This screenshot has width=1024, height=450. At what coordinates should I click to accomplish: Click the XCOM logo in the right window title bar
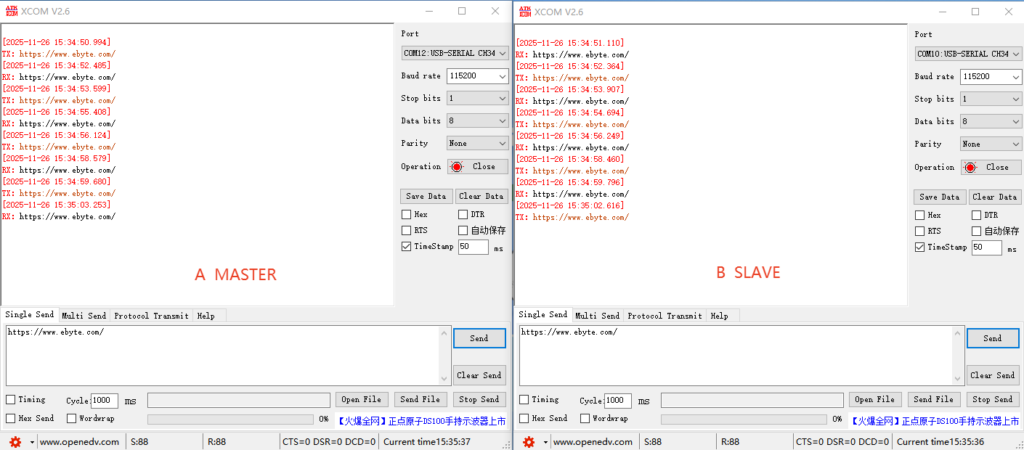[x=524, y=11]
